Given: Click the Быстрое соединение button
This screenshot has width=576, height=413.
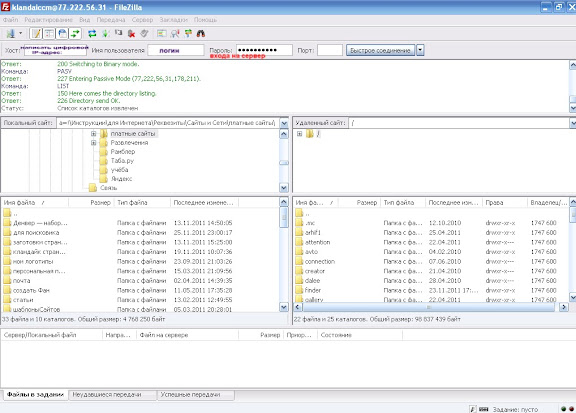Looking at the screenshot, I should coord(380,50).
